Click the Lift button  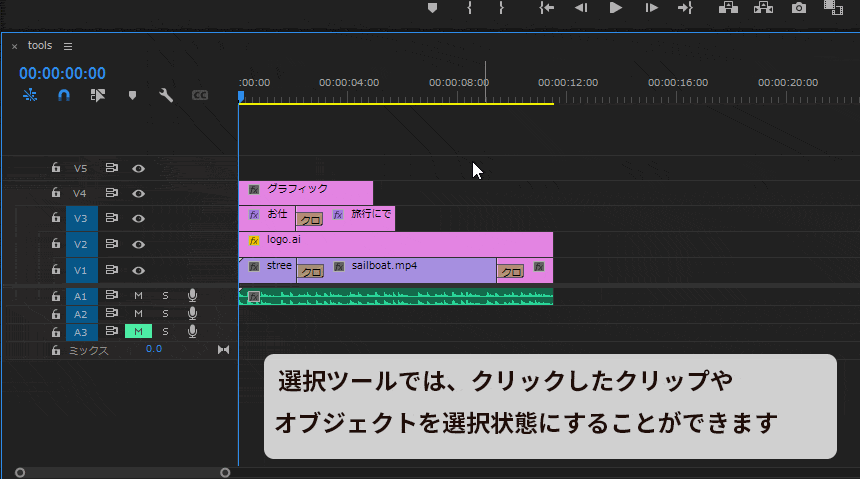tap(728, 8)
